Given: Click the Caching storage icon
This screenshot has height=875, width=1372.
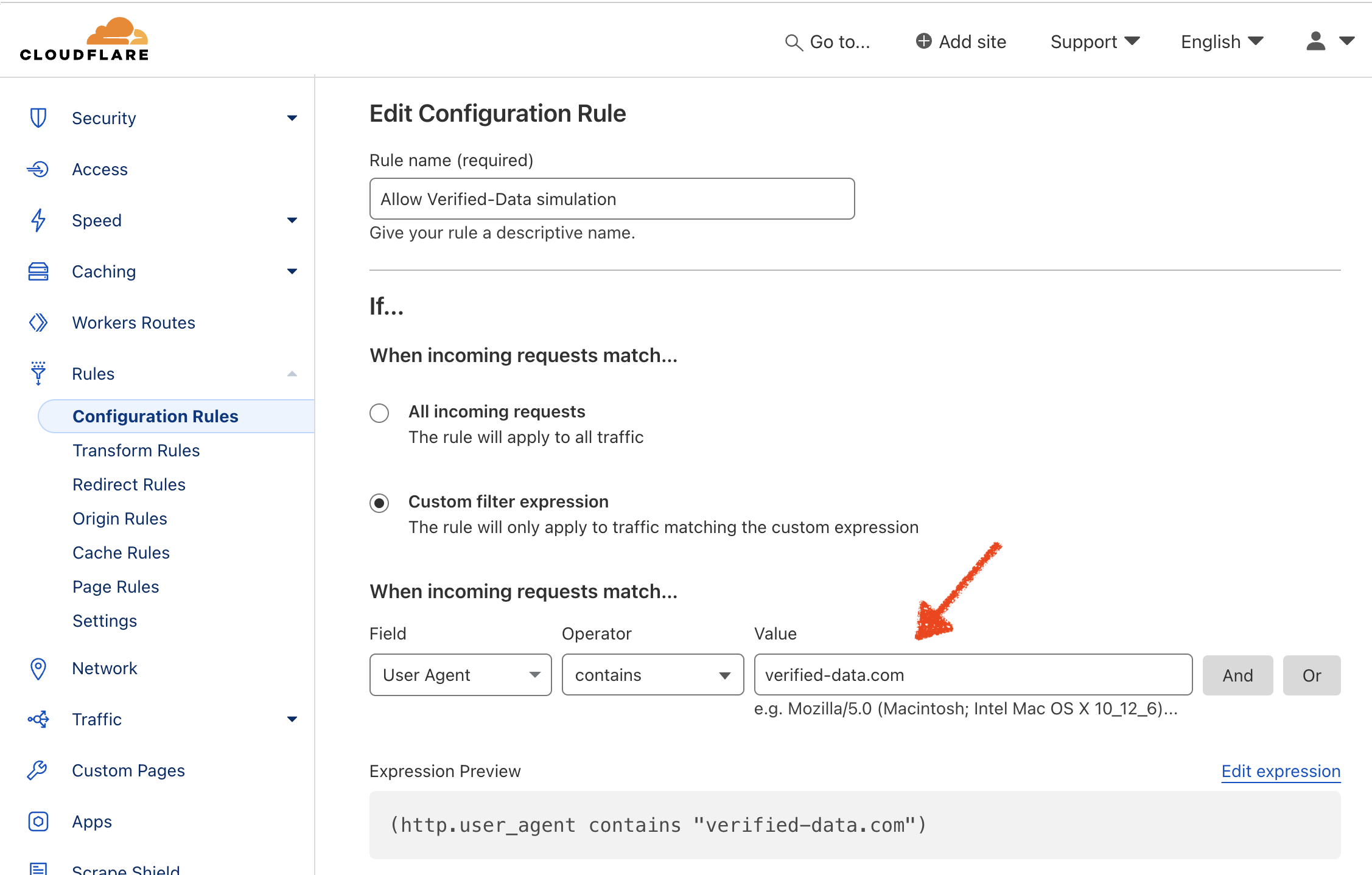Looking at the screenshot, I should [38, 271].
